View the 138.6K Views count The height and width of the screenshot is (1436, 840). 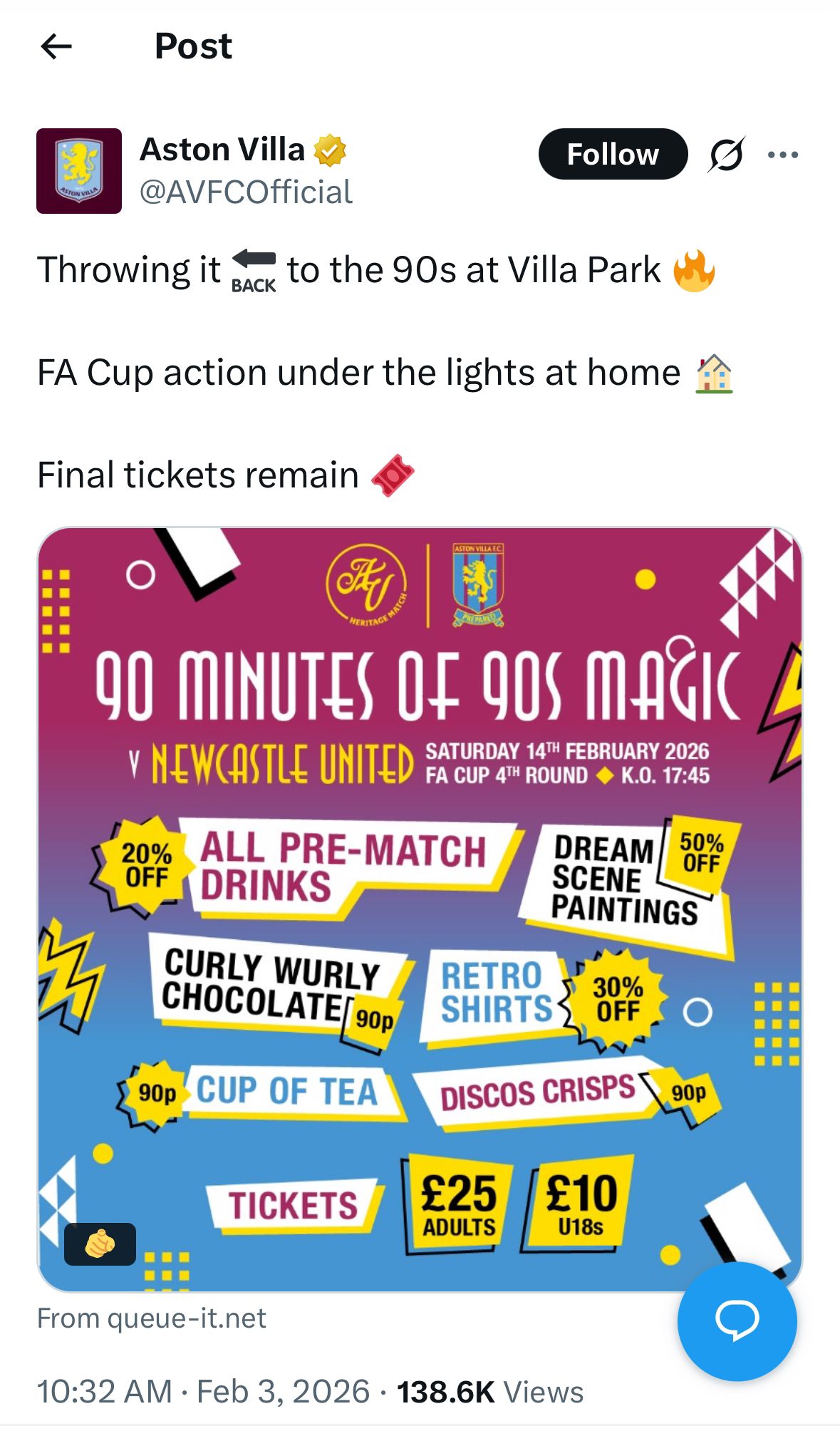[490, 1392]
